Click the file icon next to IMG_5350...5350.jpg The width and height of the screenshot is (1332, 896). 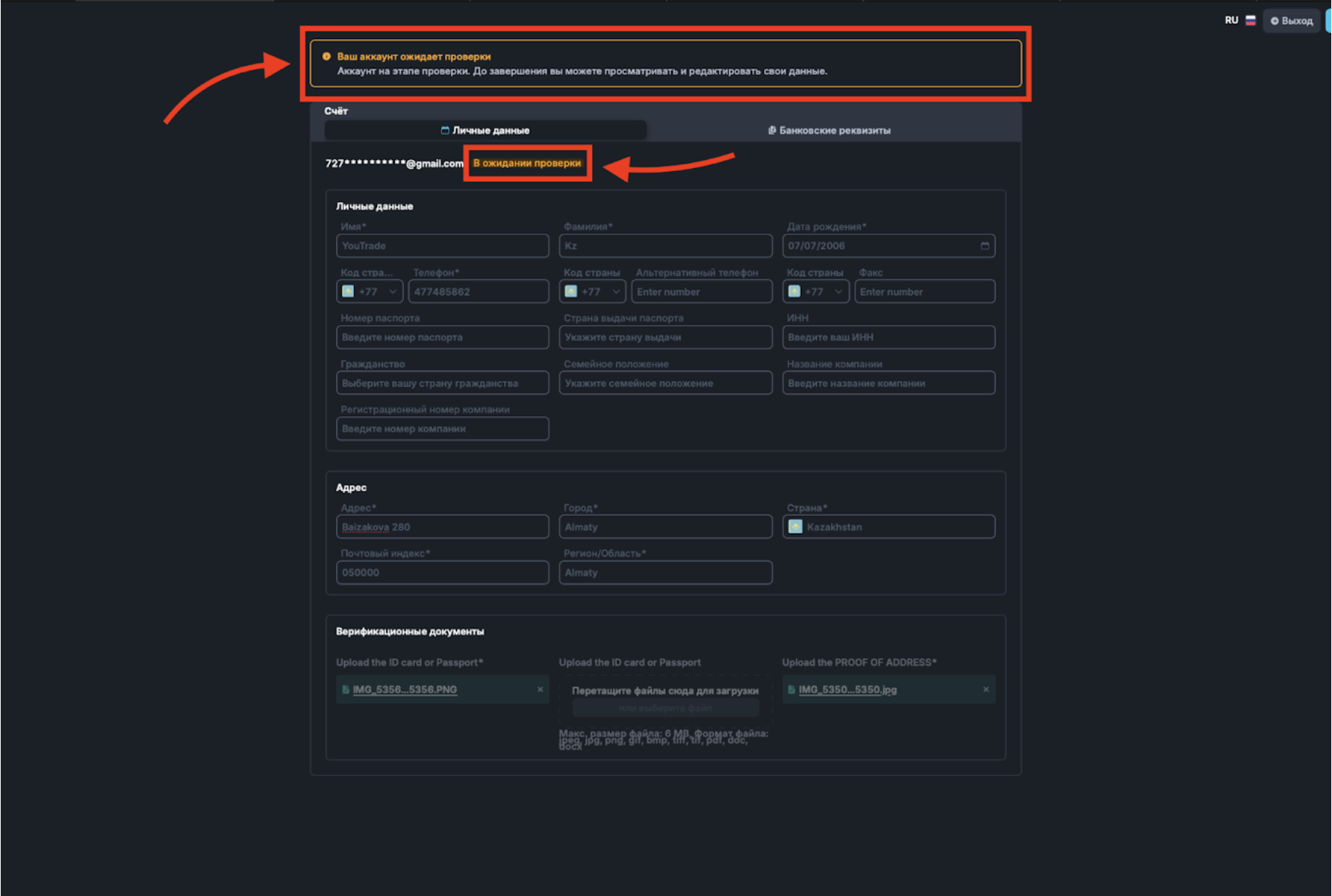[x=791, y=689]
